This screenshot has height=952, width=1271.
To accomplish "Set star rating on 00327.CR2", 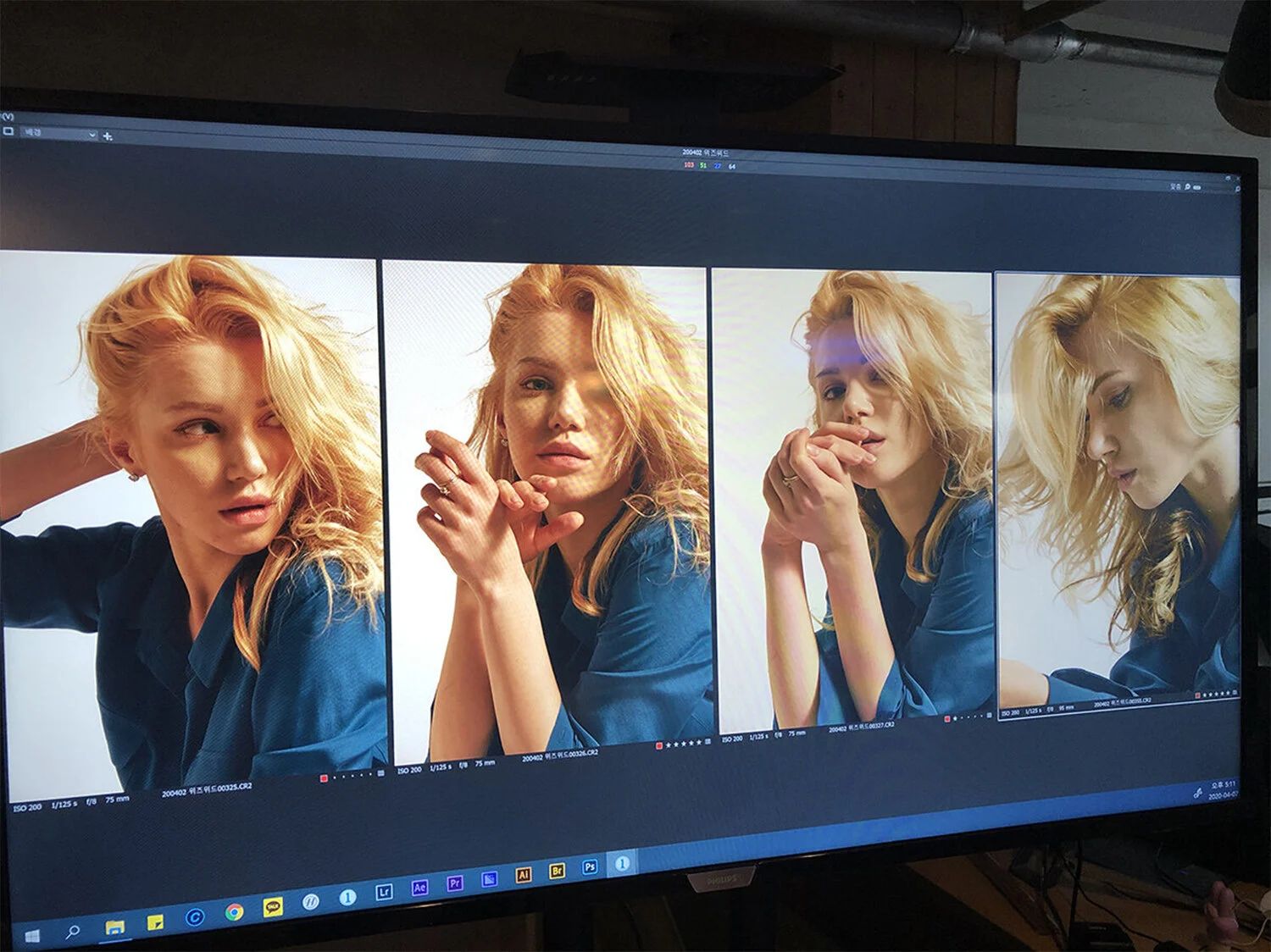I will [969, 717].
